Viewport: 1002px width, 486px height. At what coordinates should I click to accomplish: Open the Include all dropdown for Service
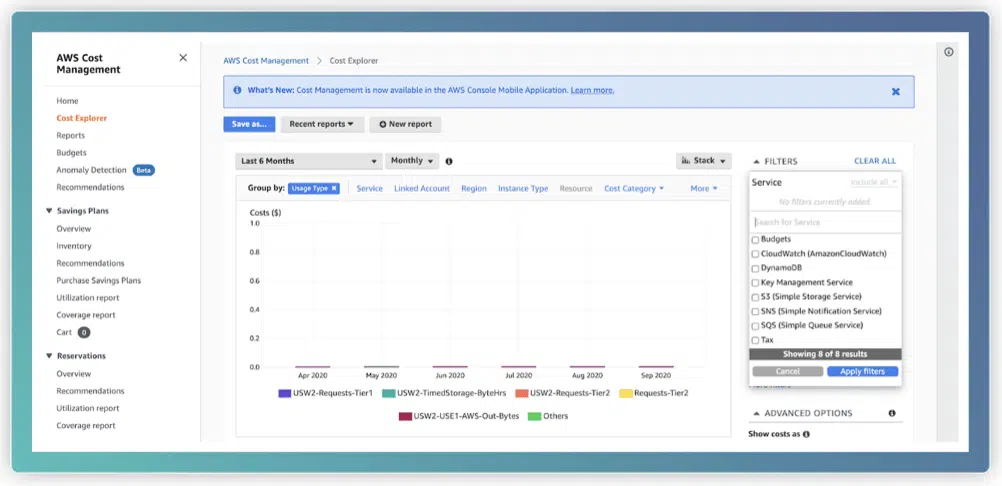874,182
